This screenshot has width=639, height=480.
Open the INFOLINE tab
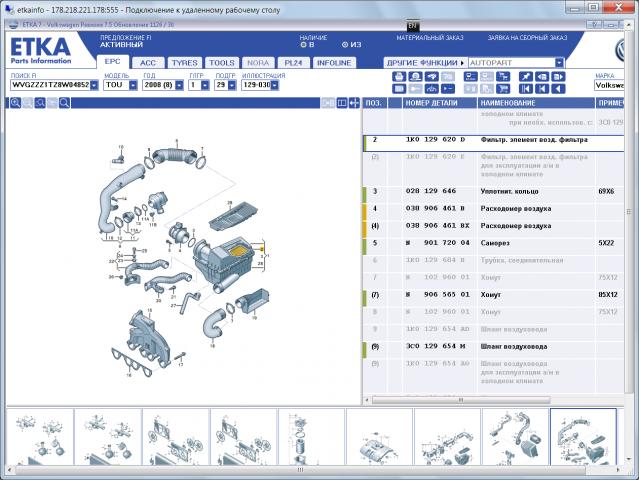pyautogui.click(x=334, y=63)
